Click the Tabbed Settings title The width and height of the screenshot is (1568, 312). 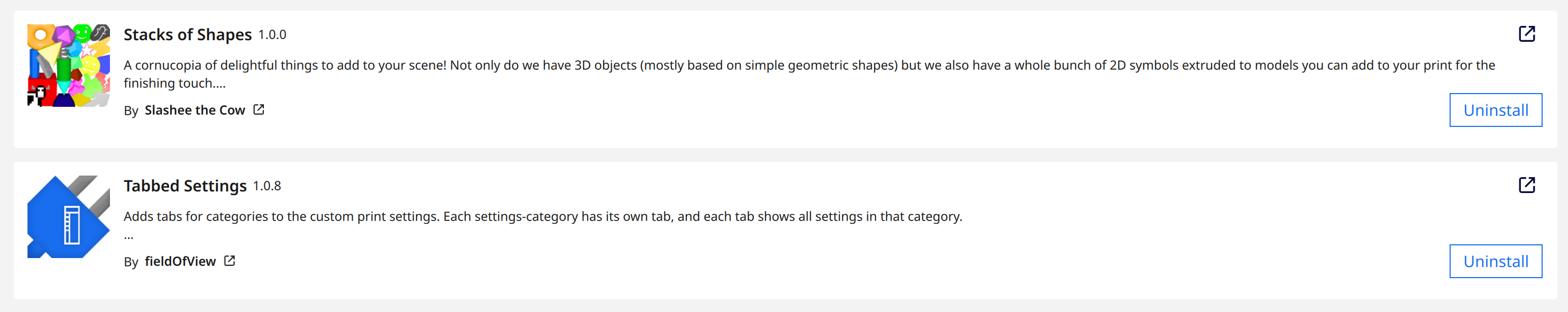[185, 186]
